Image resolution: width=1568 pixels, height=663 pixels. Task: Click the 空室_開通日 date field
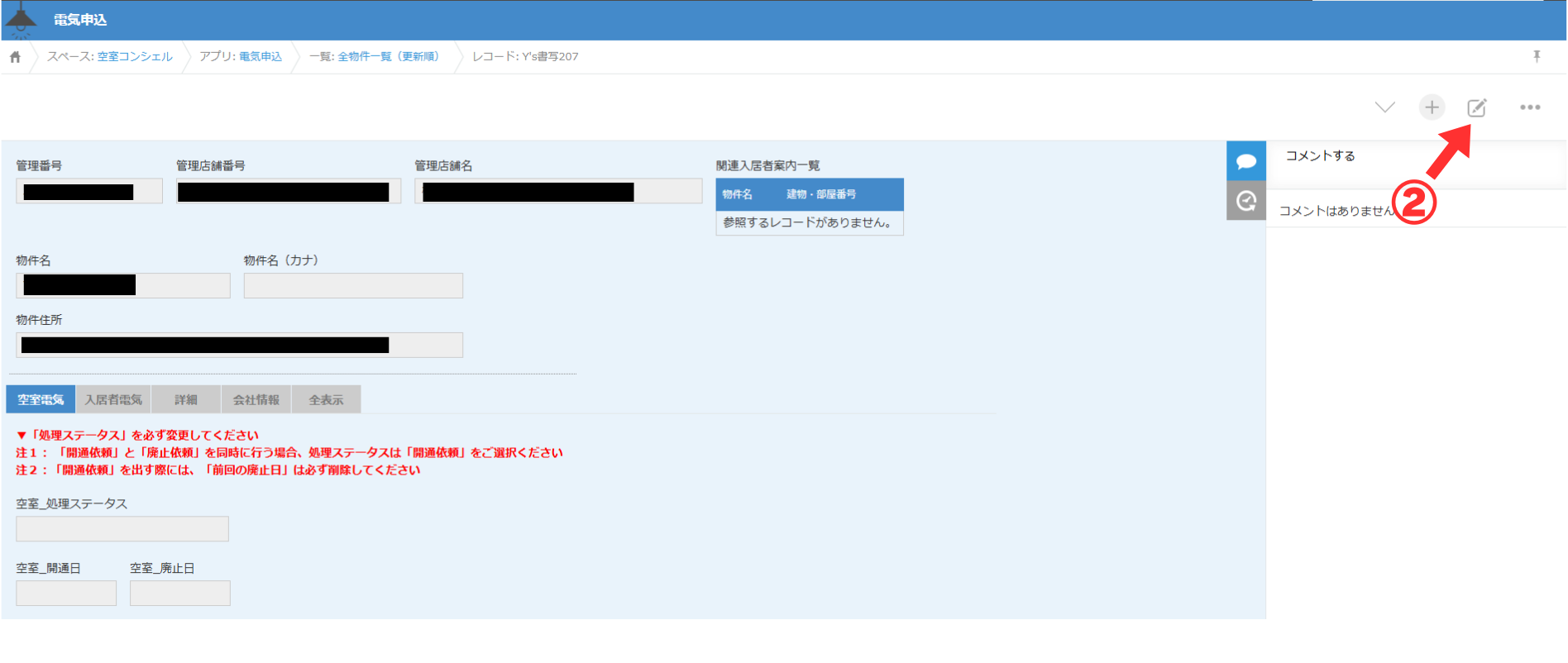(66, 594)
